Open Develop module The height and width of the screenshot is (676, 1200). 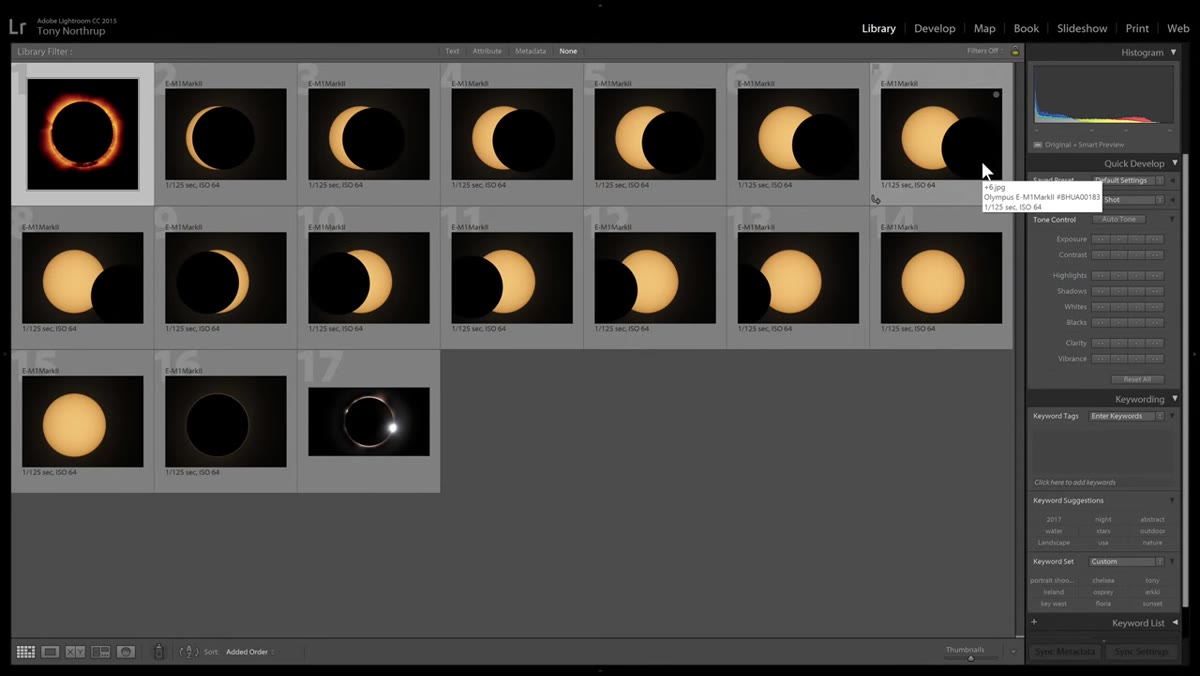[x=935, y=28]
